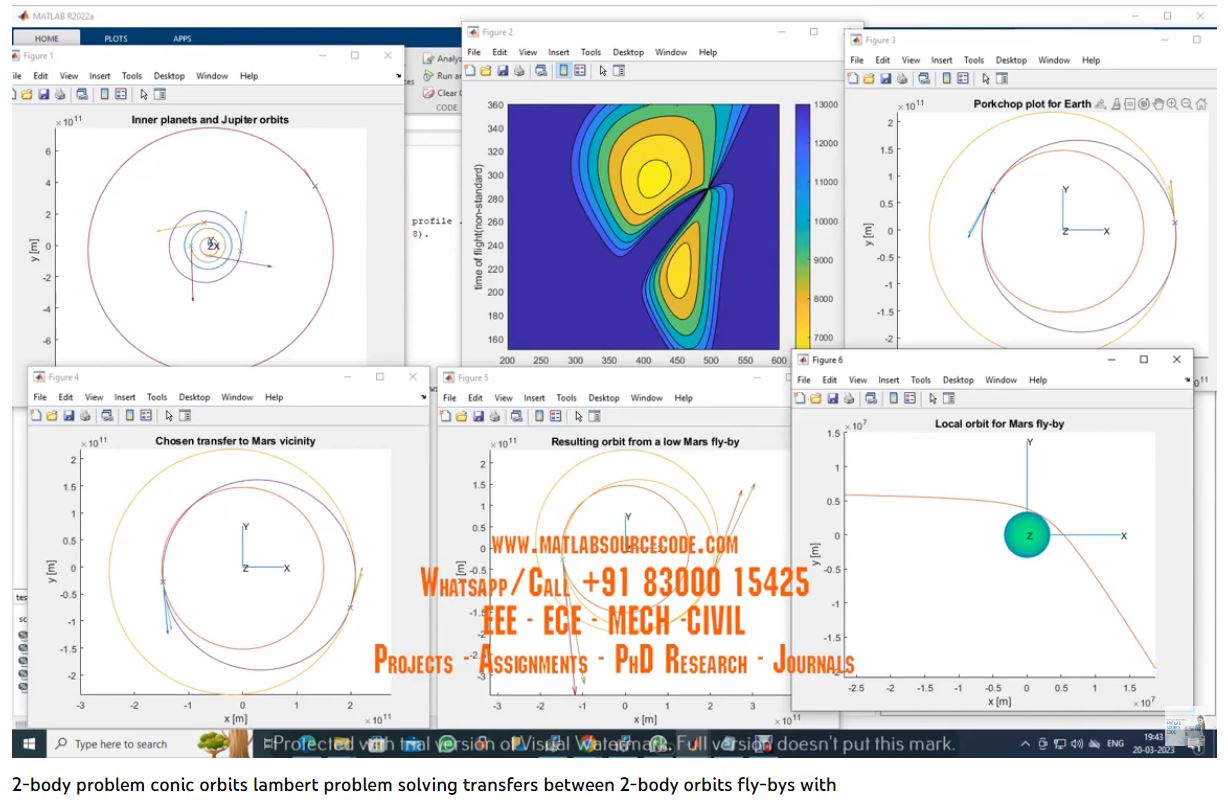The image size is (1228, 807).
Task: Click Restore View home icon in Figure 3
Action: [x=1199, y=104]
